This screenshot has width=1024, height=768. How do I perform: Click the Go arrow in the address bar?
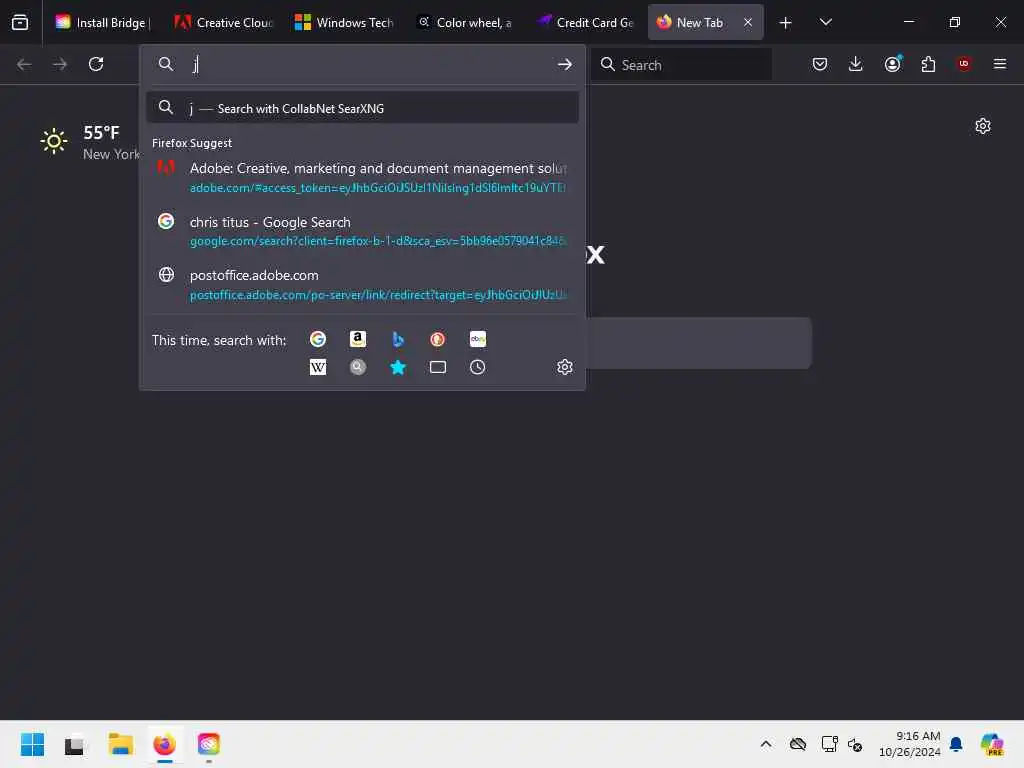(x=565, y=64)
